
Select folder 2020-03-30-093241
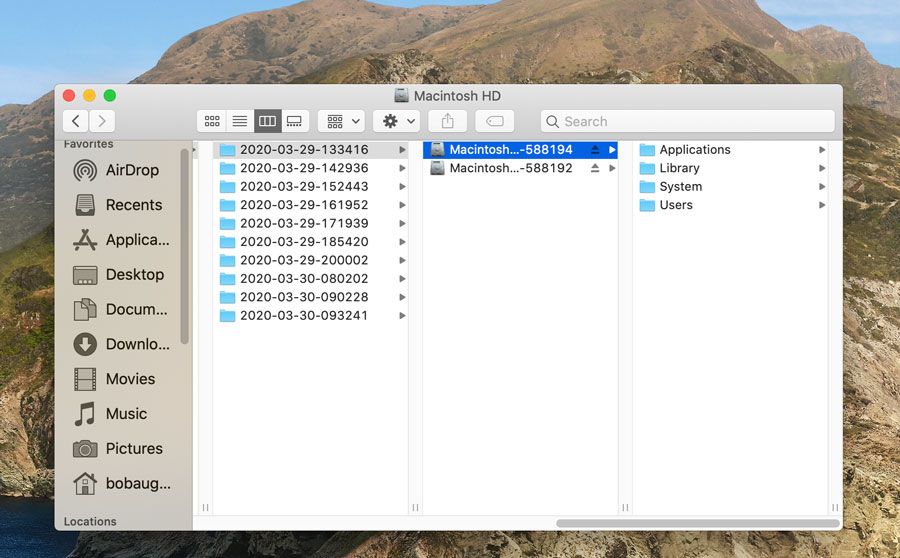(311, 315)
